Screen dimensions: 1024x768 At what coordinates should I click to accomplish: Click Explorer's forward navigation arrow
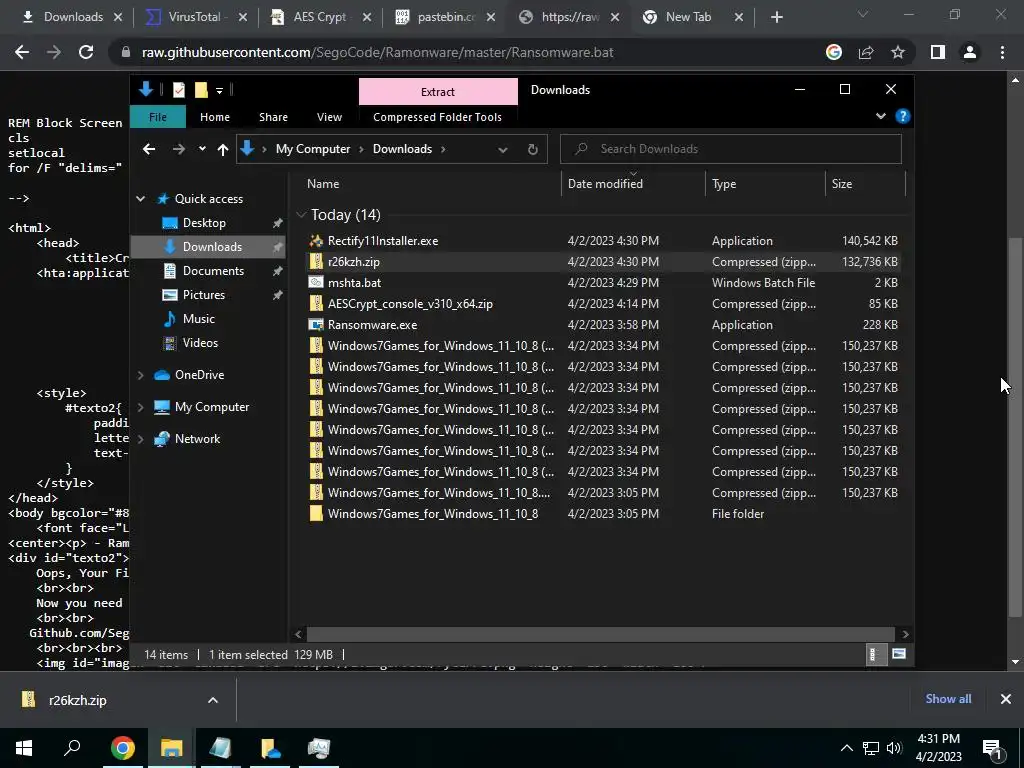pyautogui.click(x=178, y=149)
